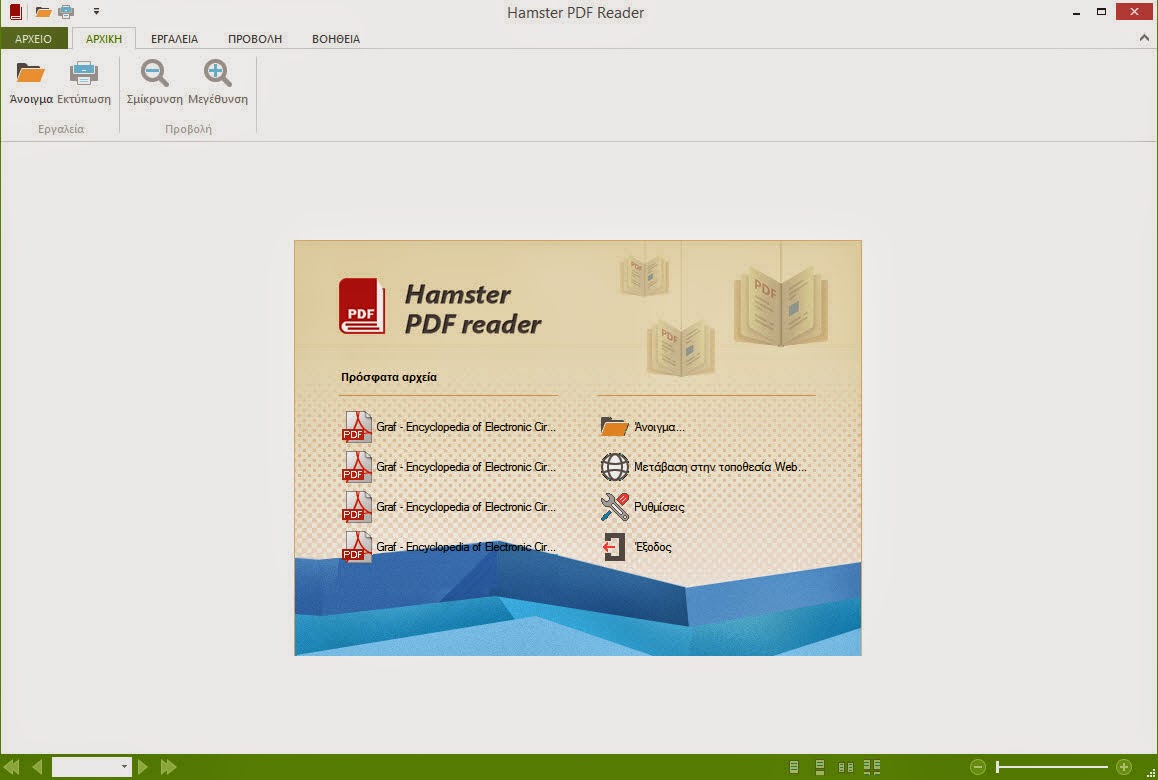This screenshot has height=780, width=1158.
Task: Click Έξοδος to exit the application
Action: [653, 547]
